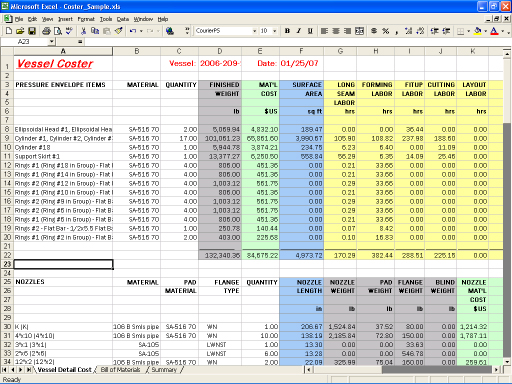Screen dimensions: 512x384
Task: Save the workbook with the floppy icon
Action: click(x=32, y=31)
